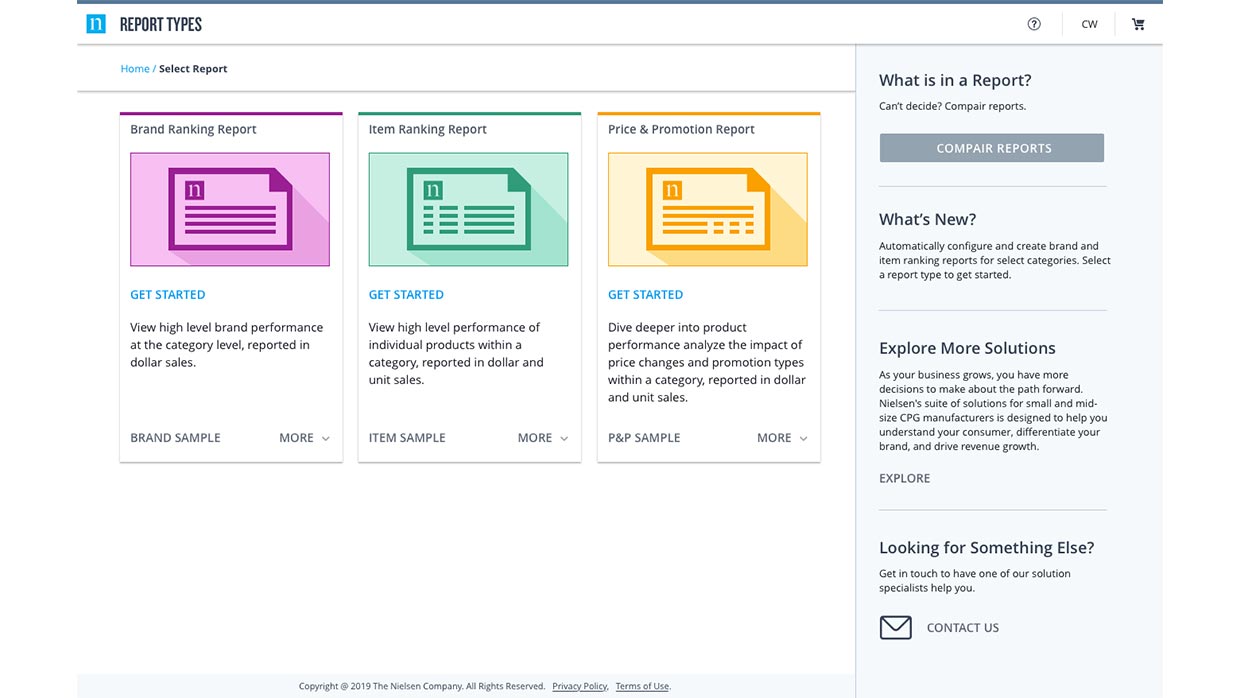
Task: Click the EXPLORE link
Action: pos(904,478)
